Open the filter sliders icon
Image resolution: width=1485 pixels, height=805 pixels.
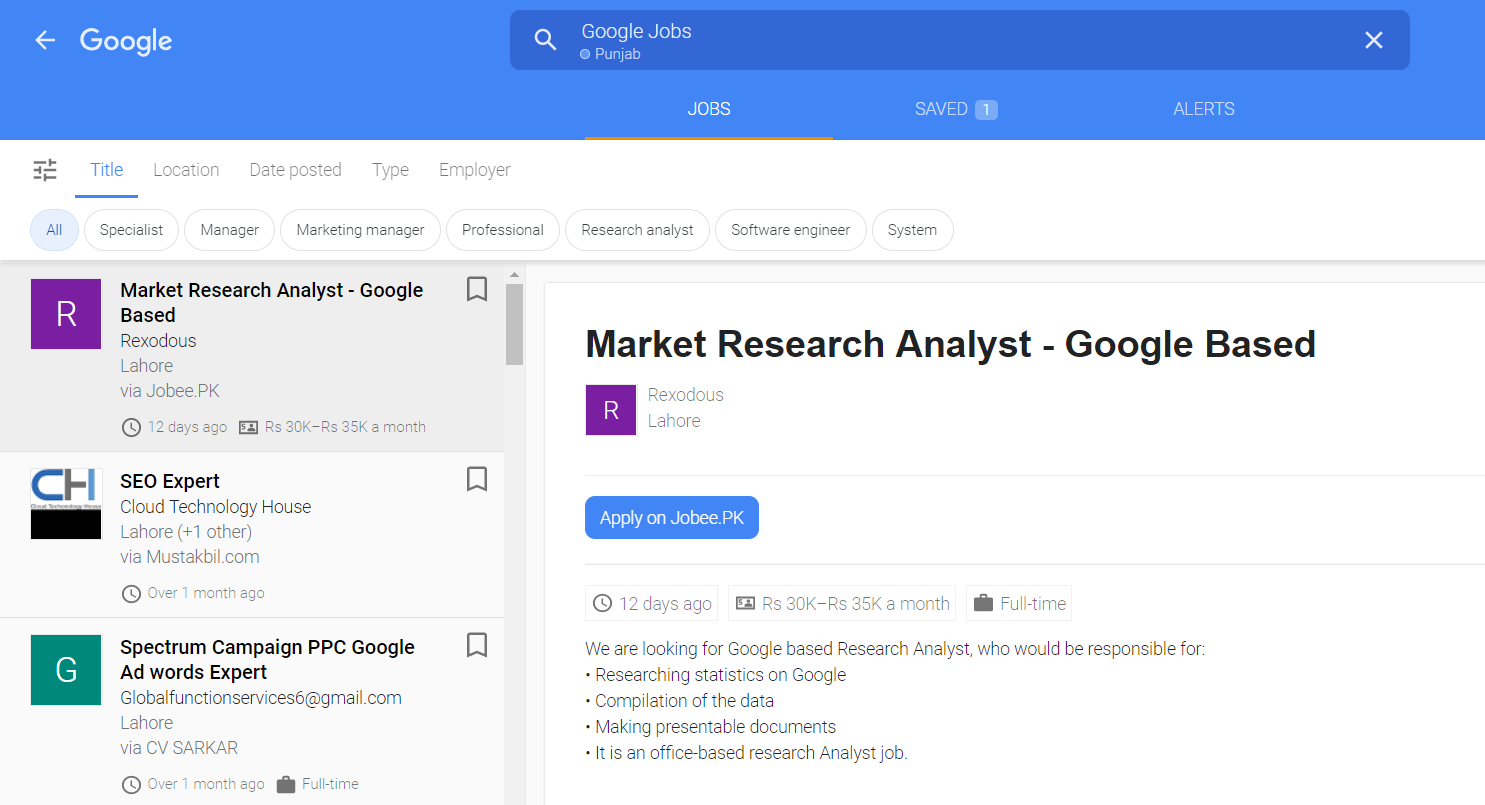(45, 170)
